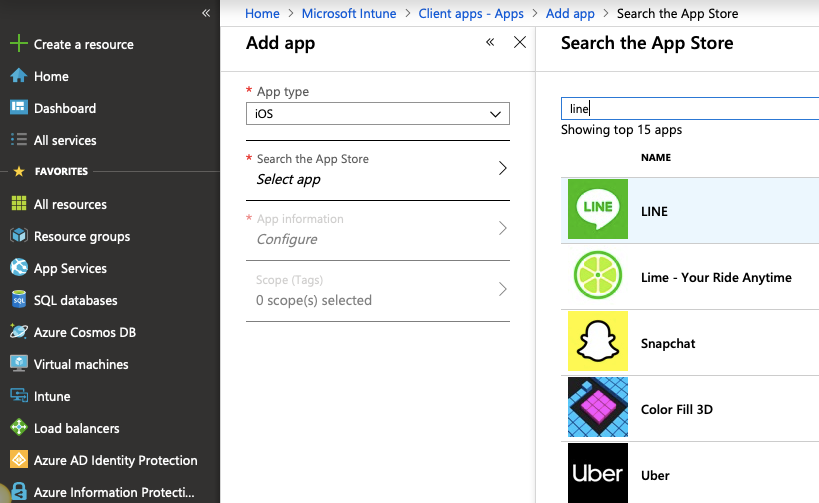Open the Dashboard icon in sidebar
Screen dimensions: 819x503
[x=18, y=108]
